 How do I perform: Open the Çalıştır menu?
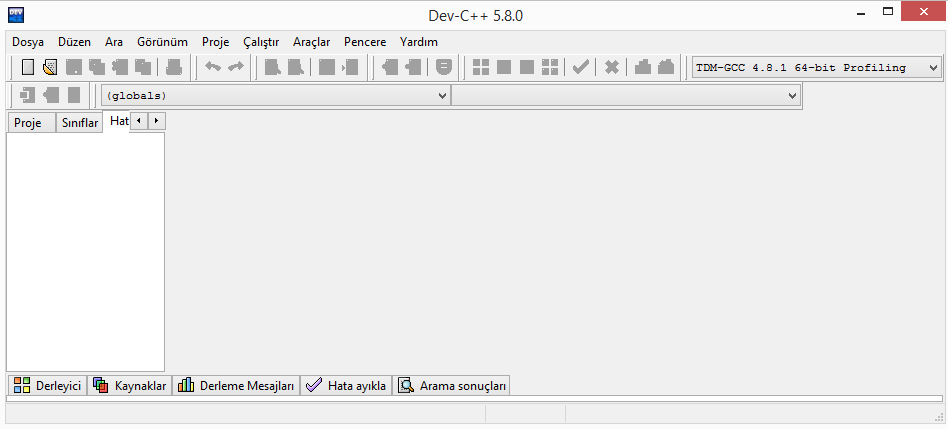tap(261, 42)
